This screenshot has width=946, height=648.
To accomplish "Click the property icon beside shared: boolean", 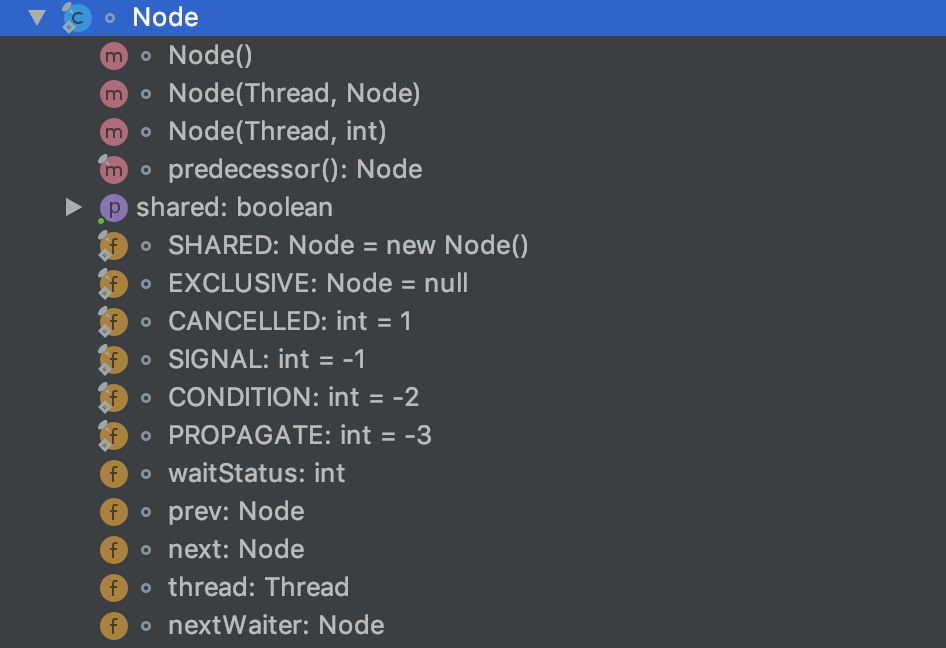I will coord(113,207).
